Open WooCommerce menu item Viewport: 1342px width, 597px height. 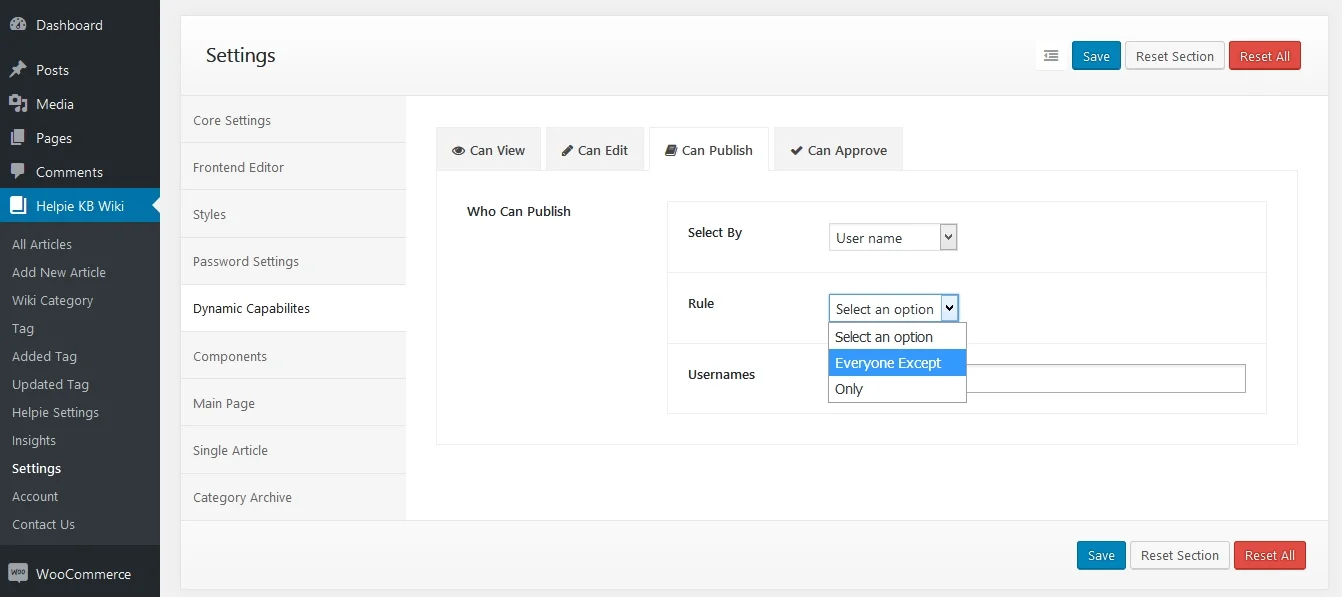(x=80, y=574)
